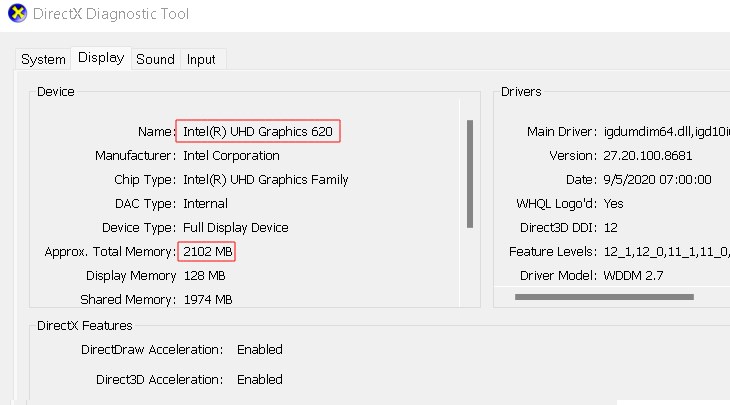Select the Display tab

pyautogui.click(x=101, y=58)
